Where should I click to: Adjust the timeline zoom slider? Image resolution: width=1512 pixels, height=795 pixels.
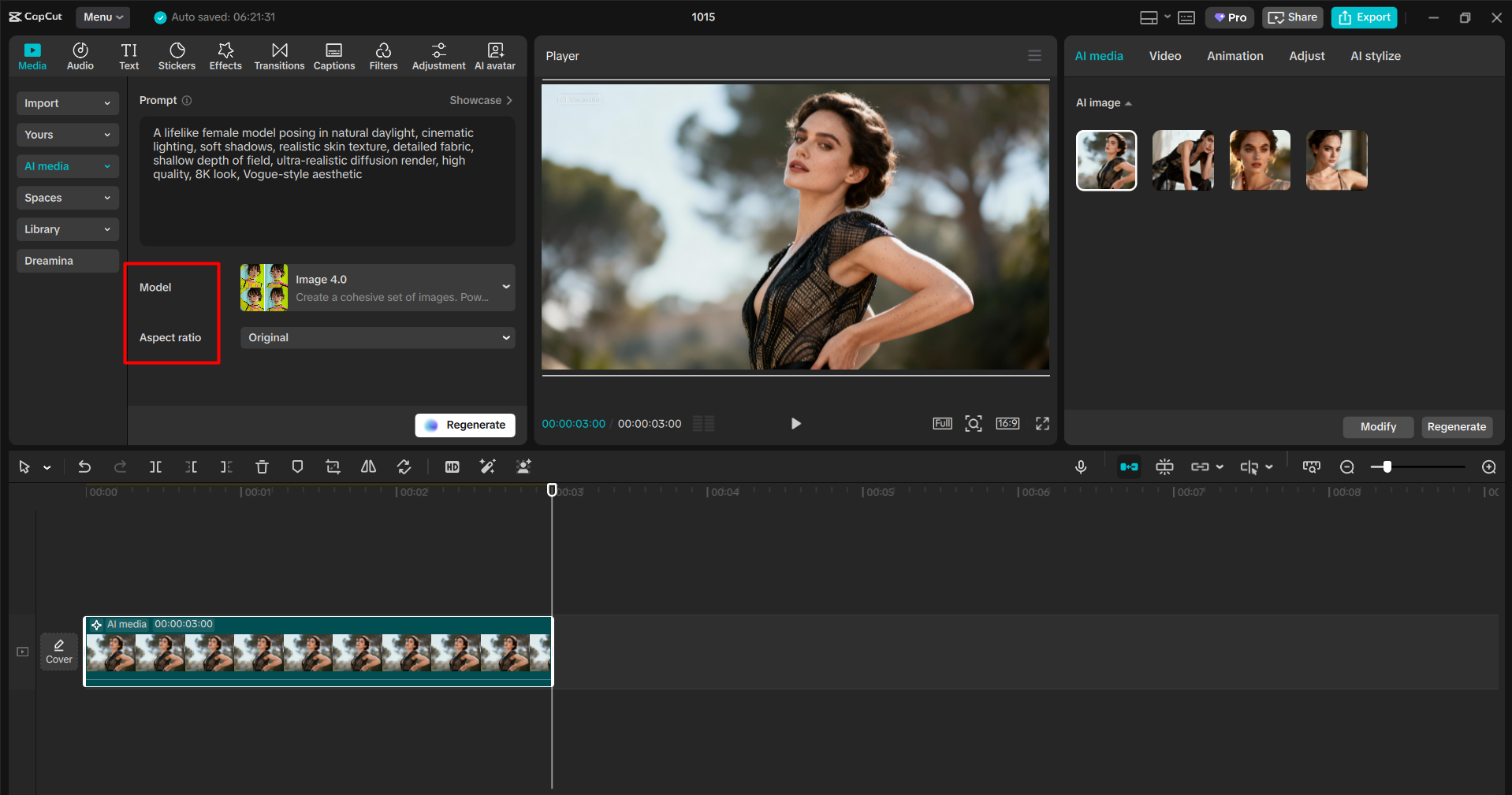click(1387, 466)
